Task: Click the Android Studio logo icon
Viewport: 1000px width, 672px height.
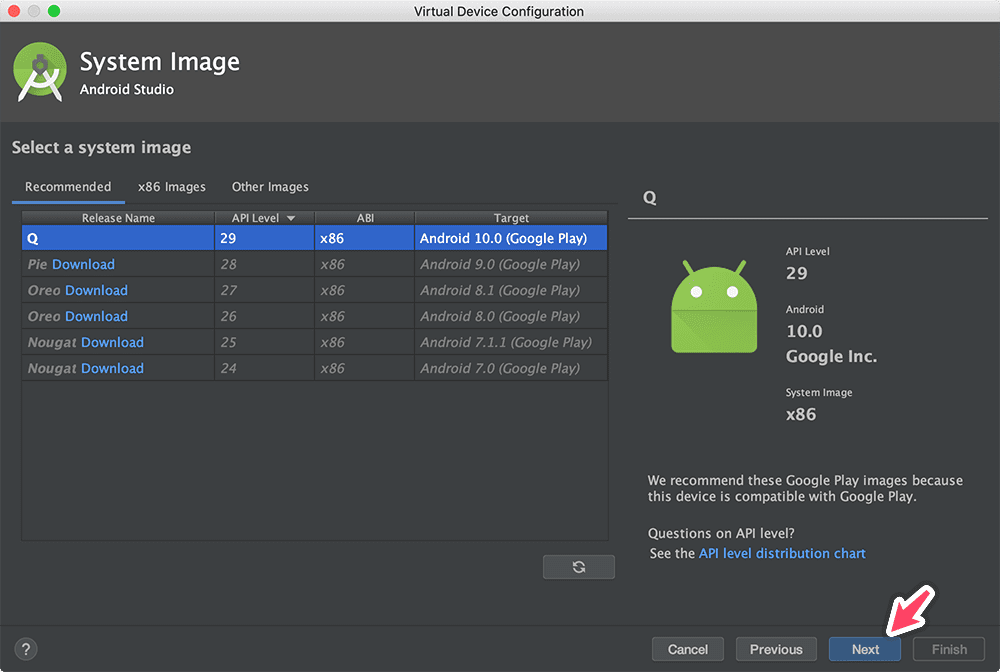Action: pos(40,72)
